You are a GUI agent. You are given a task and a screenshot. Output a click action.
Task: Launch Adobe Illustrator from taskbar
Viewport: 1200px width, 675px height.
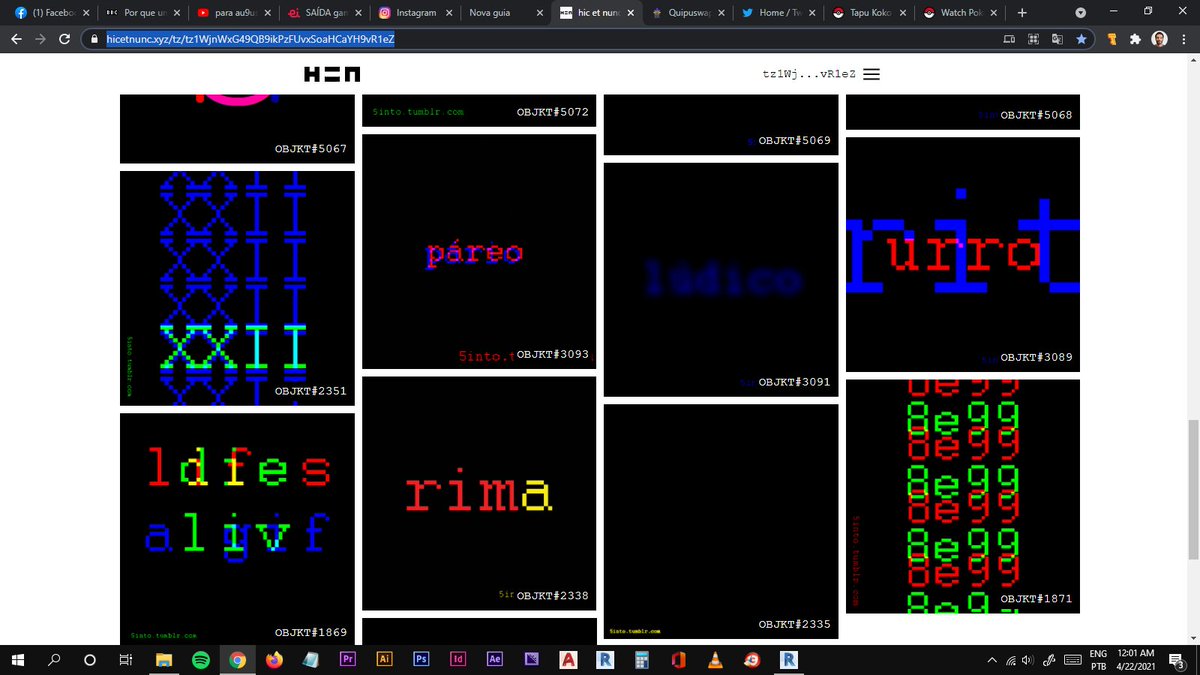coord(385,660)
